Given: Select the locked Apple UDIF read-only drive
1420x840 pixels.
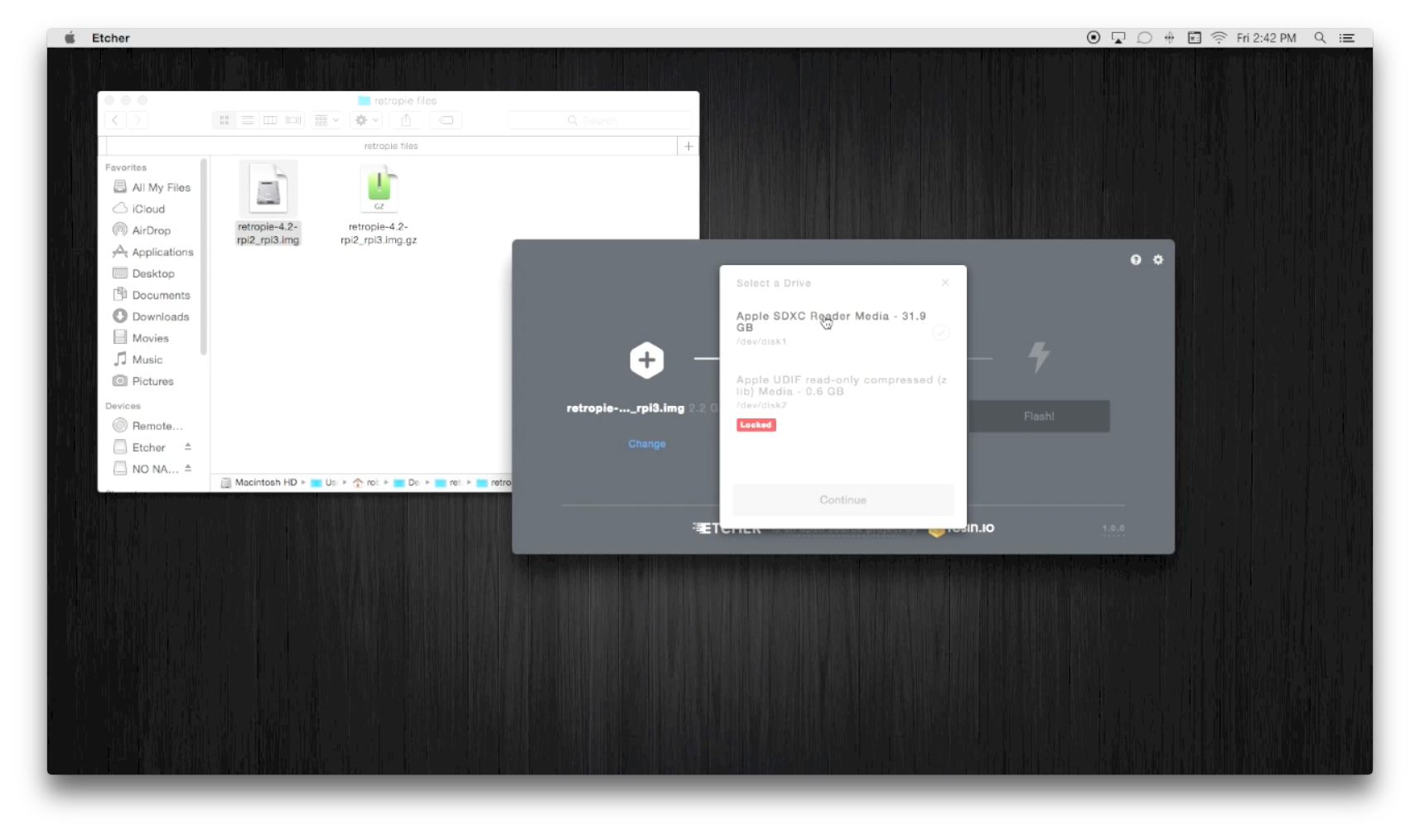Looking at the screenshot, I should pos(843,402).
